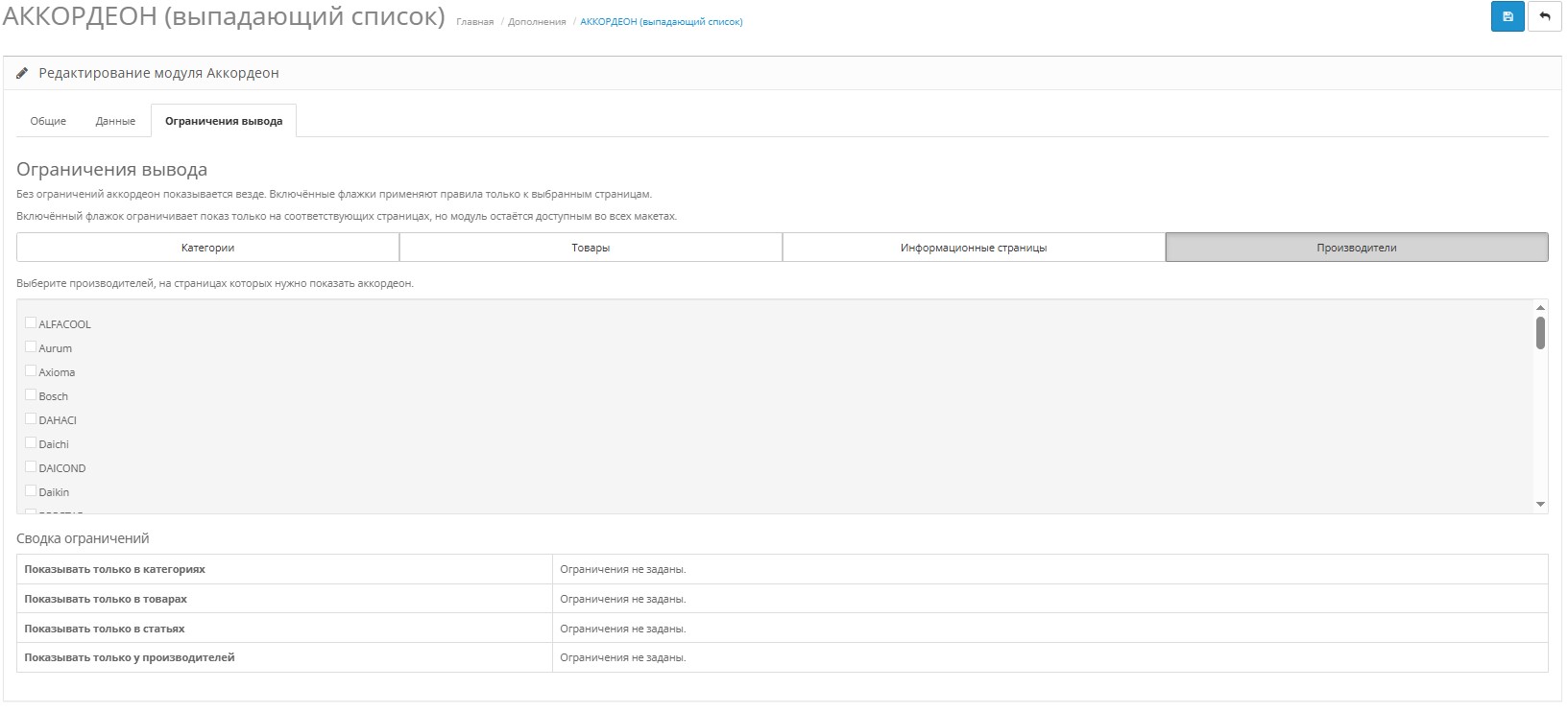Check the Axioma checkbox

31,371
